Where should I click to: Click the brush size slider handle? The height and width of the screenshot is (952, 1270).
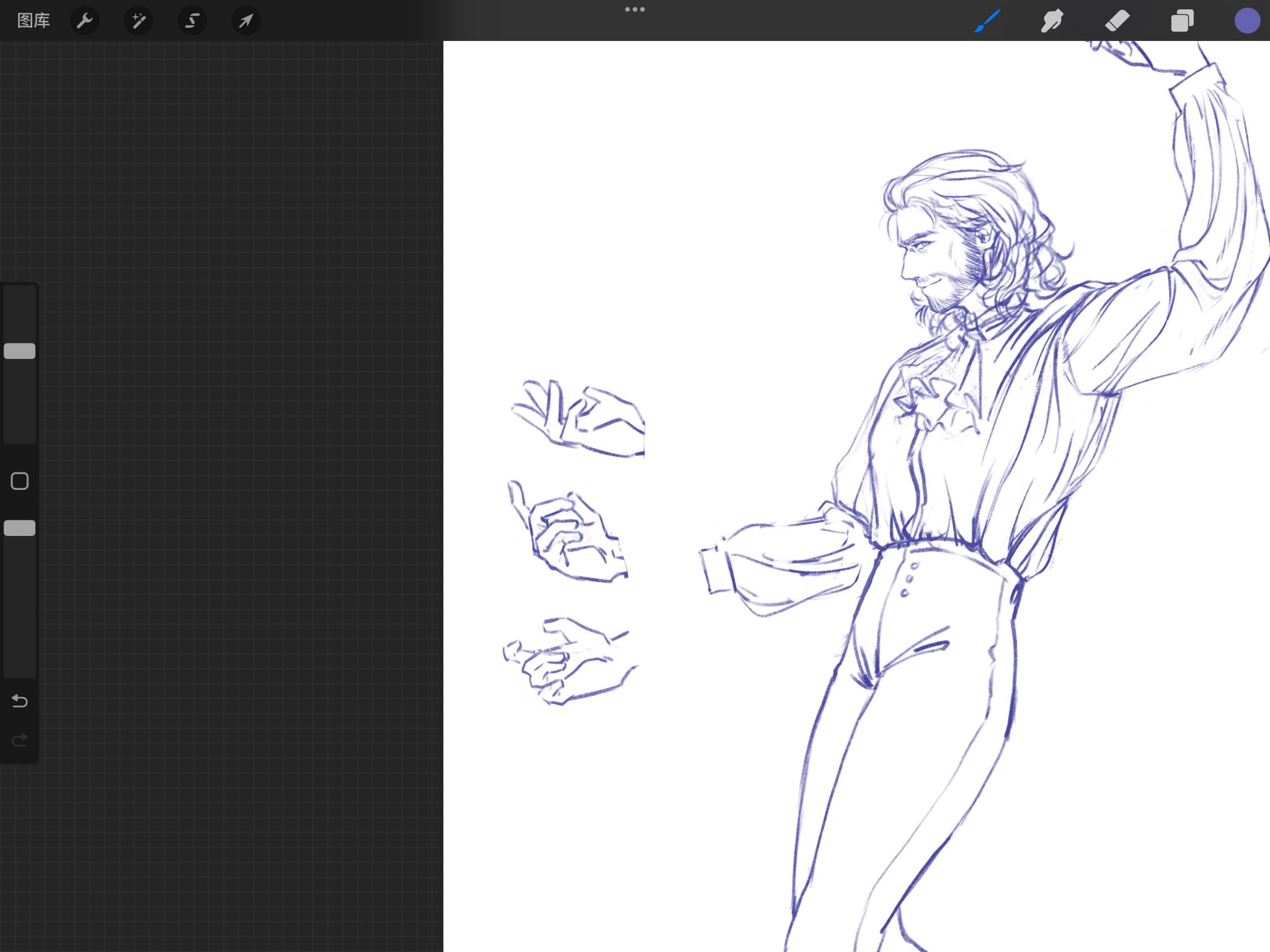tap(20, 351)
